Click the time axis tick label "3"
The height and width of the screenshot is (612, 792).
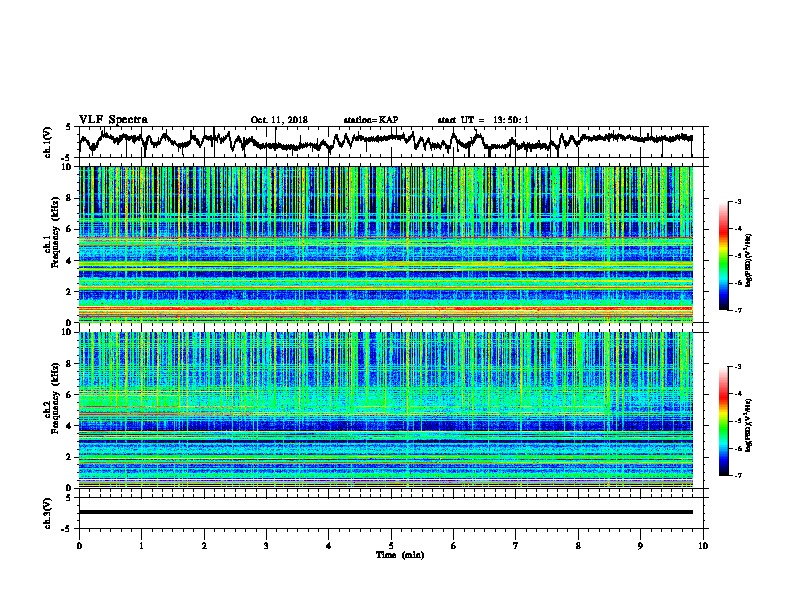click(x=266, y=545)
